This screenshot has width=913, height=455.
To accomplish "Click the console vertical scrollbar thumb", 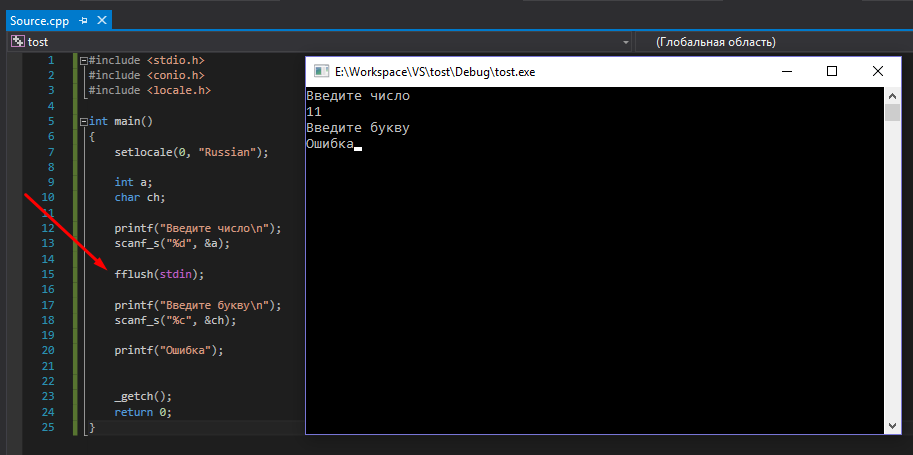I will [x=892, y=112].
